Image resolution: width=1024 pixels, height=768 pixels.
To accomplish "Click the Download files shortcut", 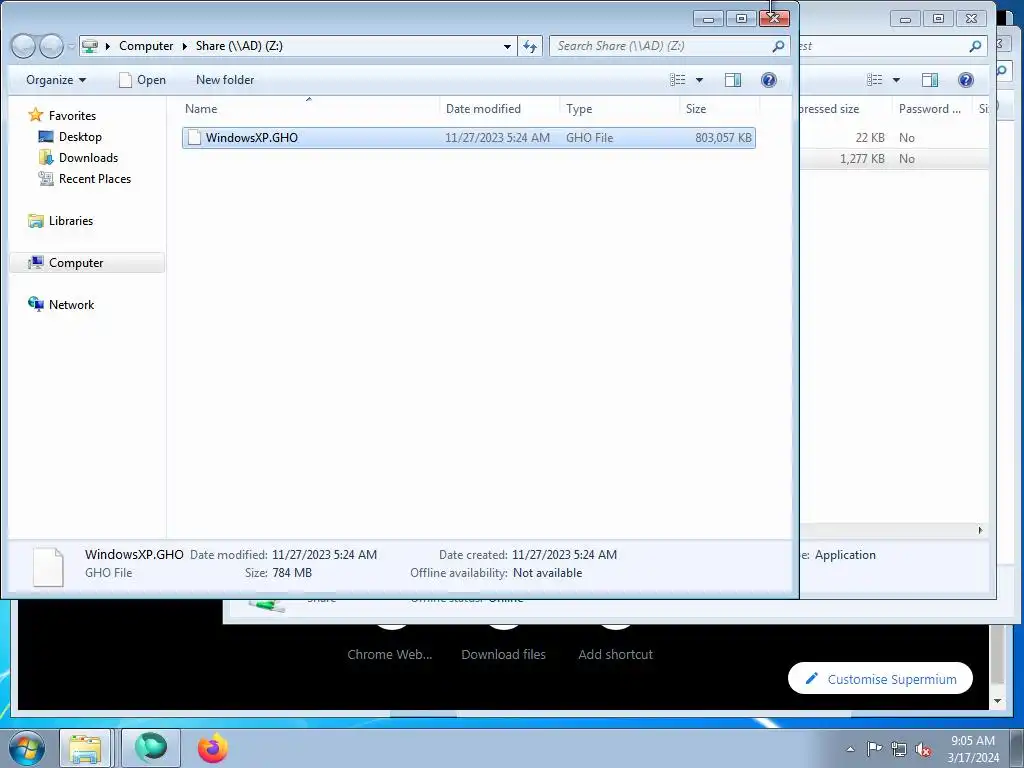I will point(504,654).
